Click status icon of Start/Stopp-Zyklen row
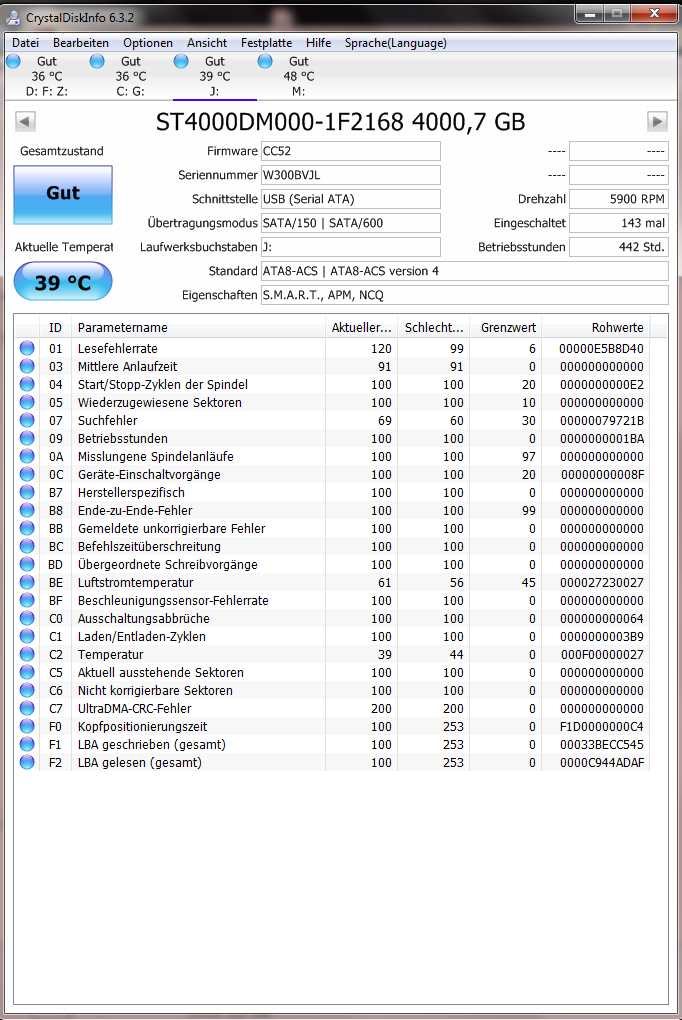This screenshot has width=682, height=1020. [x=27, y=384]
